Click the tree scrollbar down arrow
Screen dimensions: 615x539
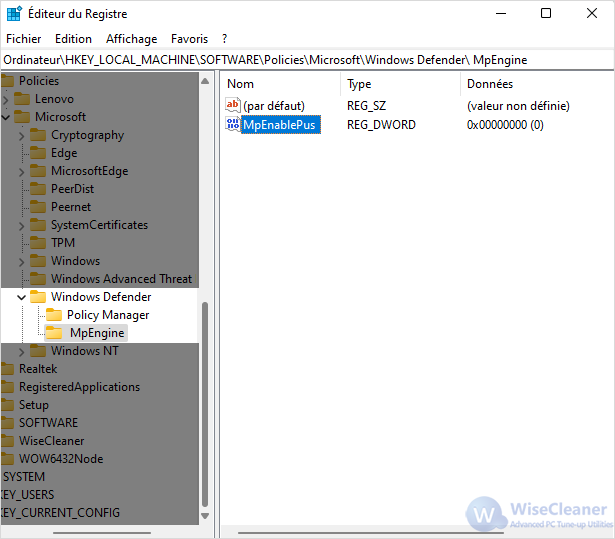point(205,516)
